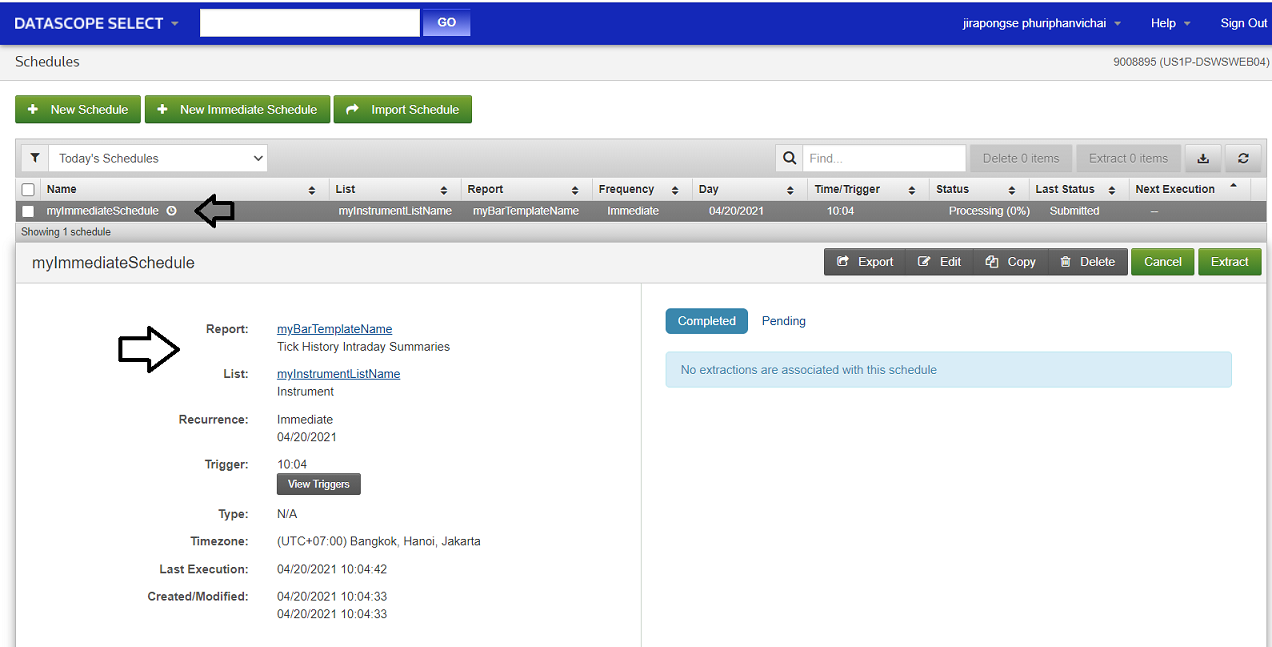Image resolution: width=1272 pixels, height=647 pixels.
Task: Toggle the select-all checkbox in header
Action: [28, 190]
